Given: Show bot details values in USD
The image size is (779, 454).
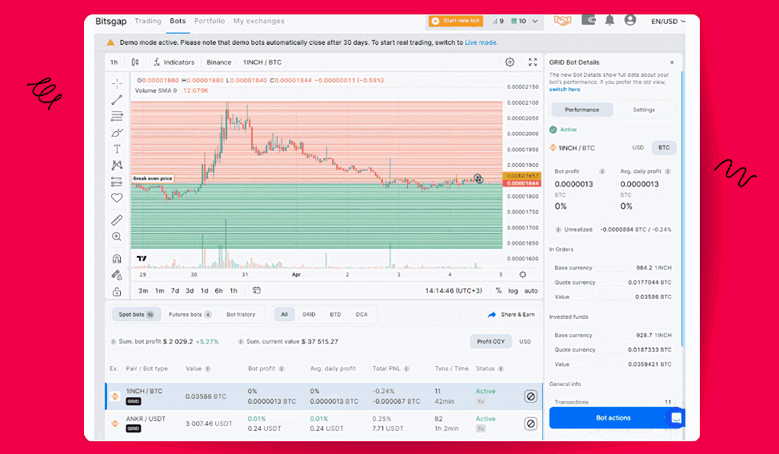Looking at the screenshot, I should pyautogui.click(x=638, y=148).
